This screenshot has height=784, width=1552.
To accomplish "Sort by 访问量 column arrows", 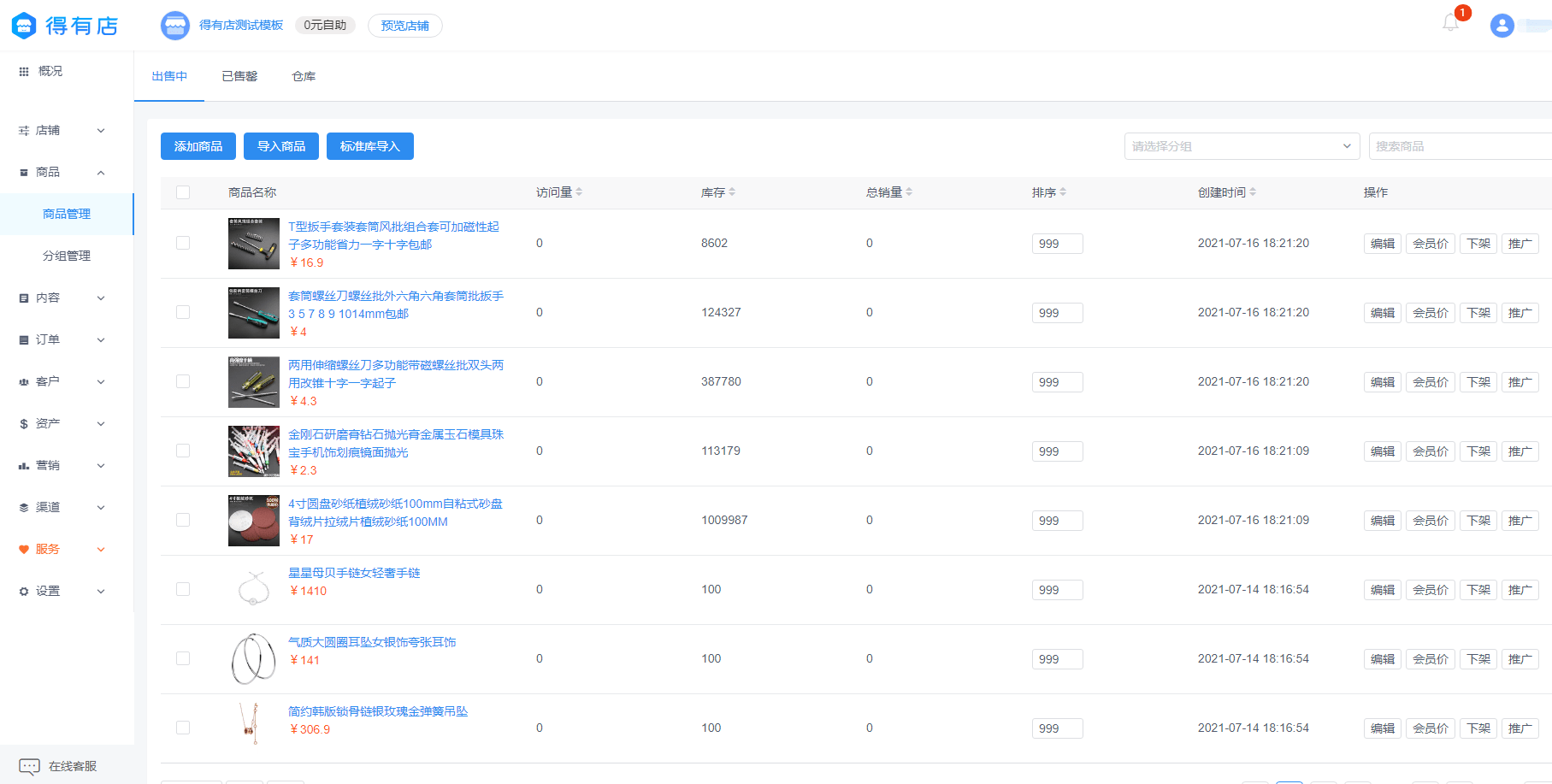I will [579, 192].
